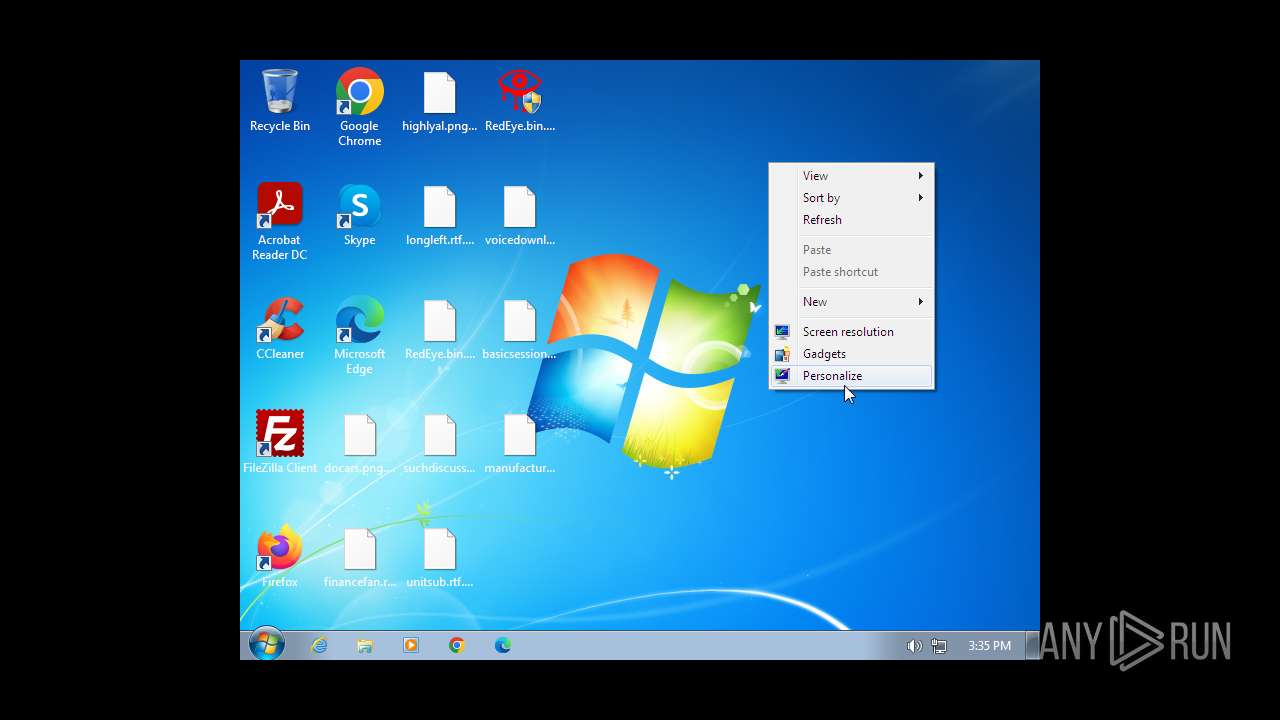Select the Google Chrome desktop shortcut
The width and height of the screenshot is (1280, 720).
(x=359, y=107)
